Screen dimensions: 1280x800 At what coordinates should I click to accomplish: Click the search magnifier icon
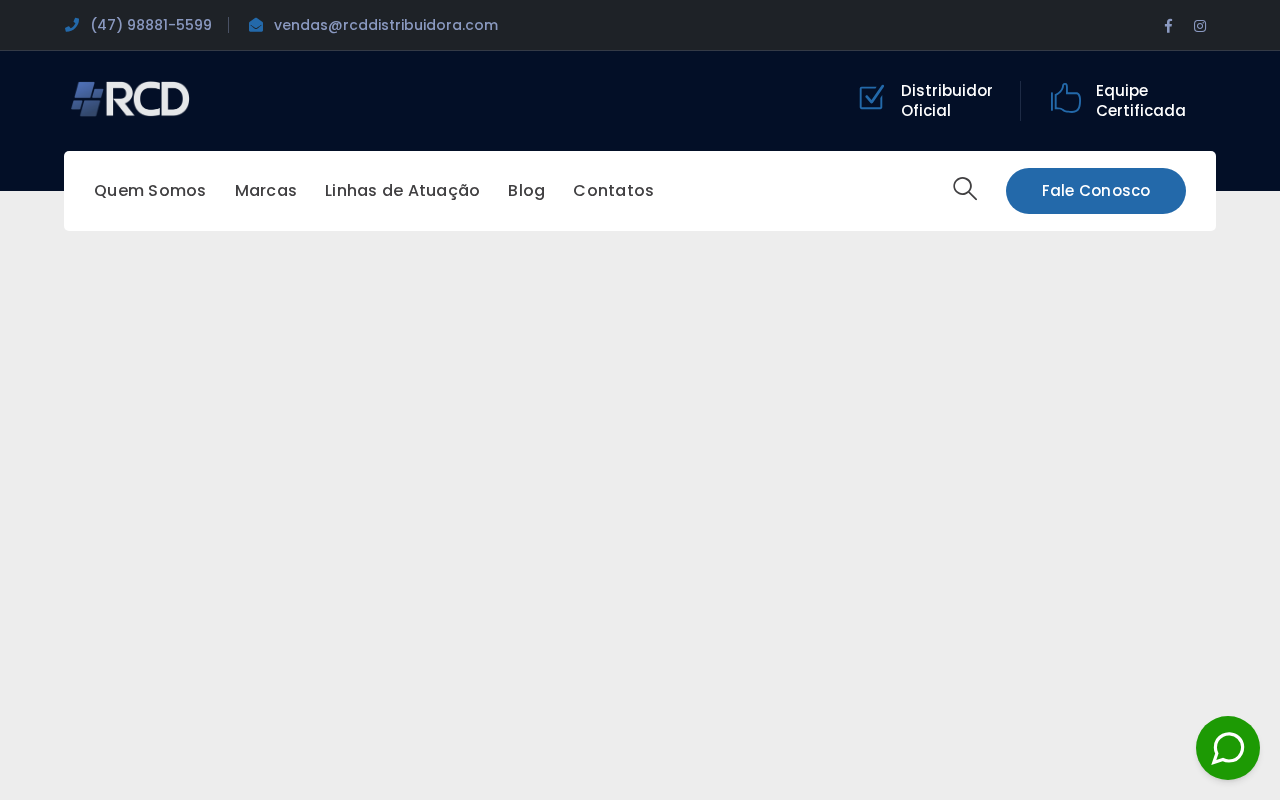coord(965,189)
